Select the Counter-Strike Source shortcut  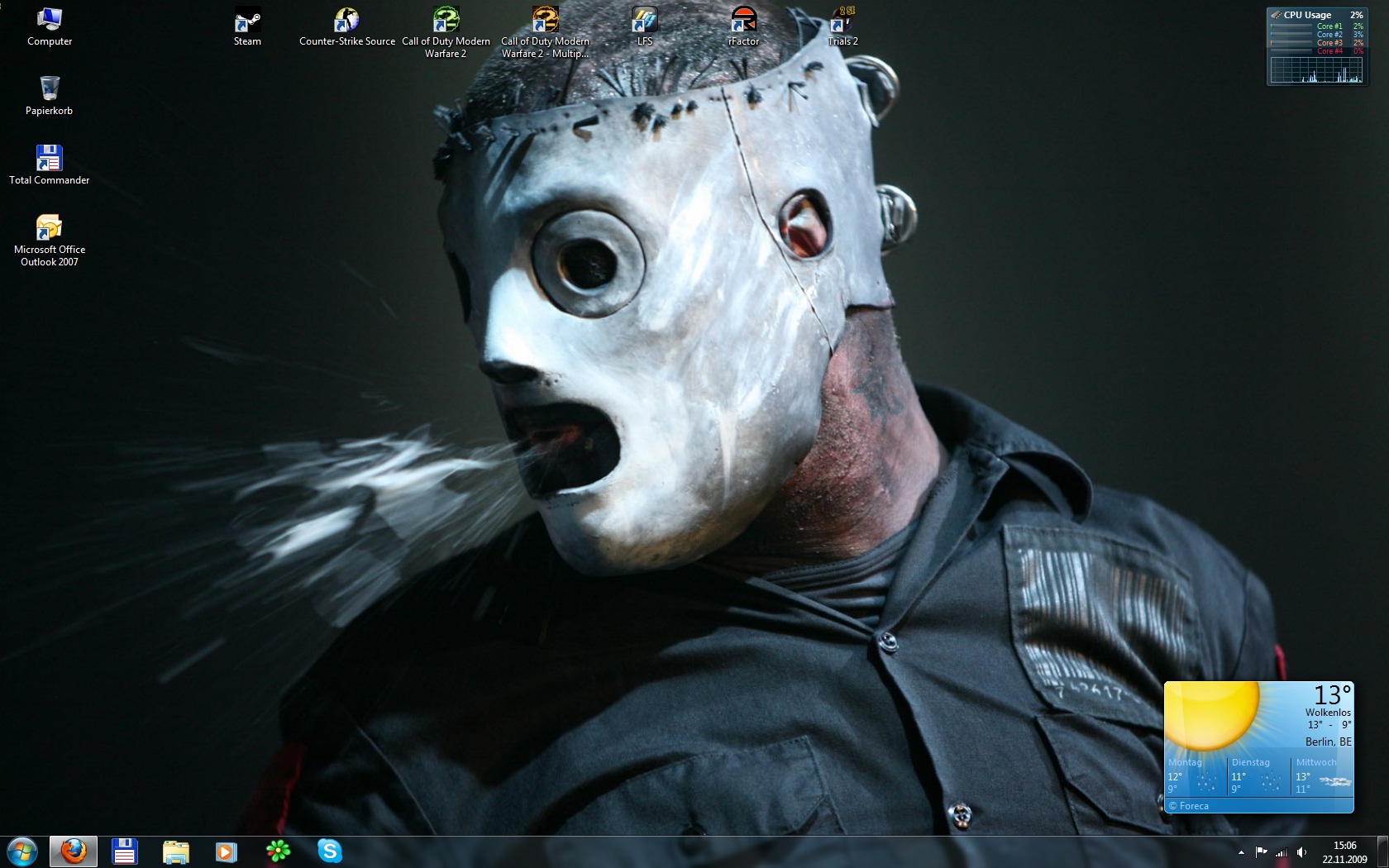pos(347,26)
